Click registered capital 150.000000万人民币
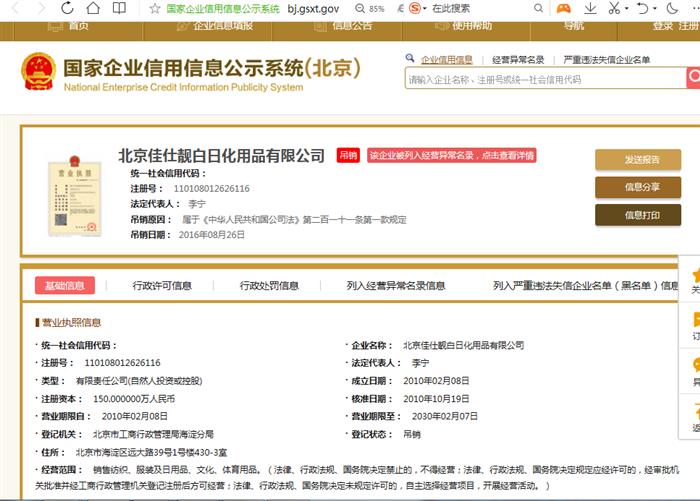The image size is (700, 501). [x=134, y=399]
